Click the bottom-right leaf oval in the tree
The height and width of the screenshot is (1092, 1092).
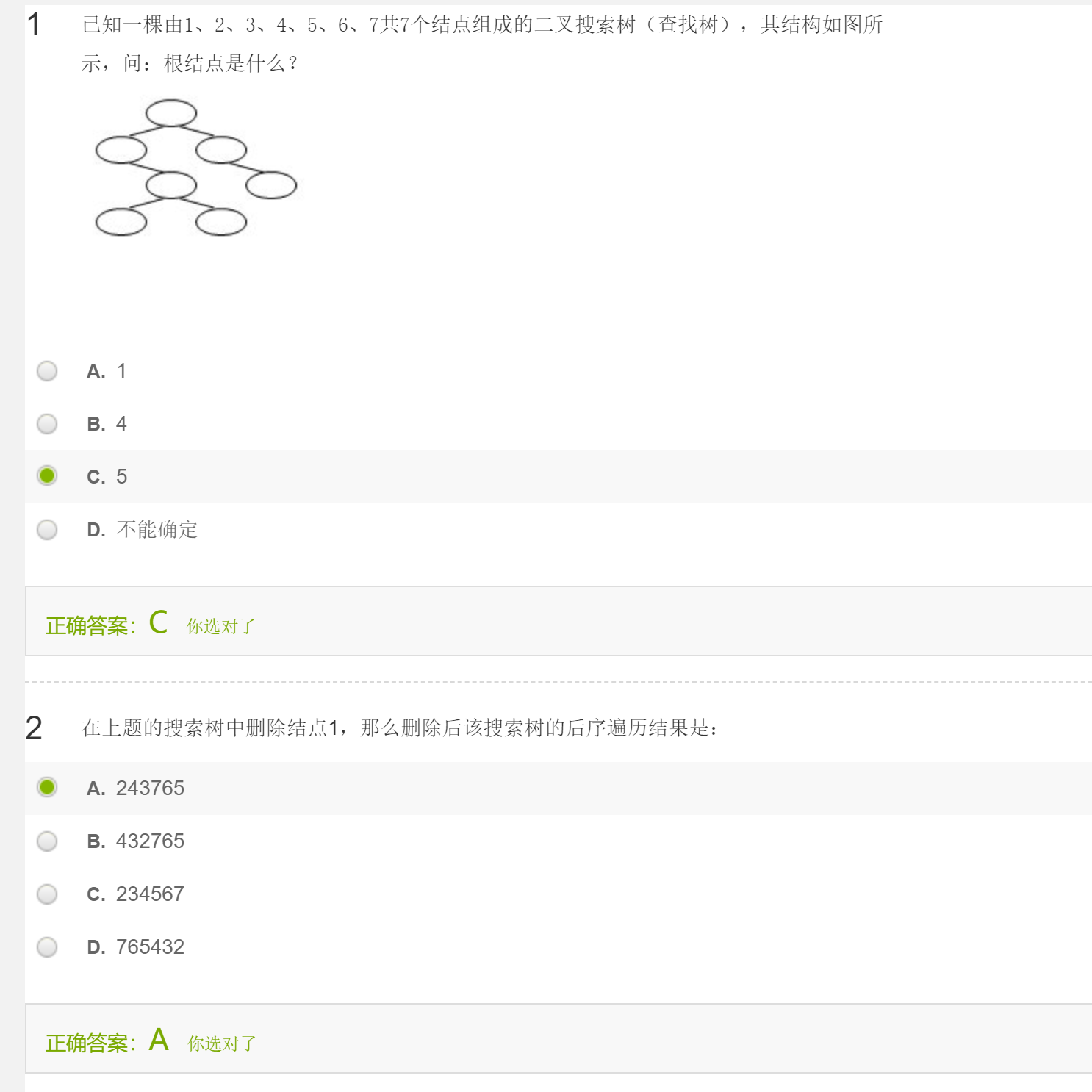coord(221,222)
